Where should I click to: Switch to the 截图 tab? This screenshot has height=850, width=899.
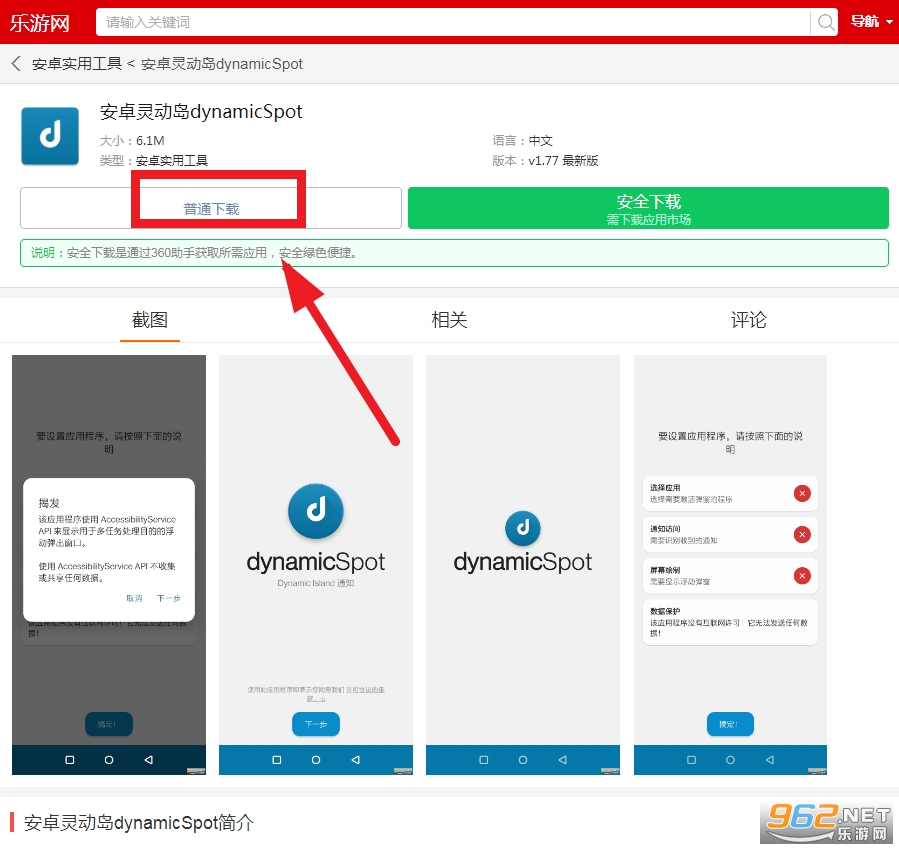pos(150,320)
